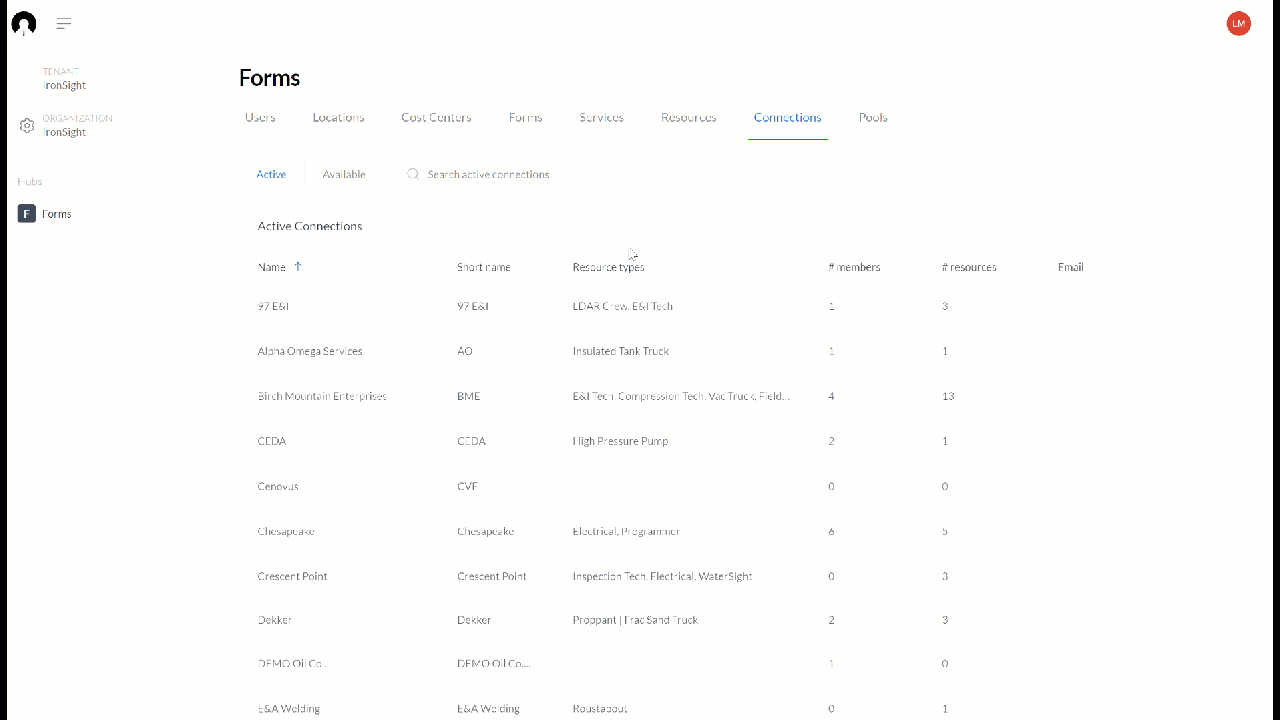Go to the Cost Centers tab

[436, 117]
